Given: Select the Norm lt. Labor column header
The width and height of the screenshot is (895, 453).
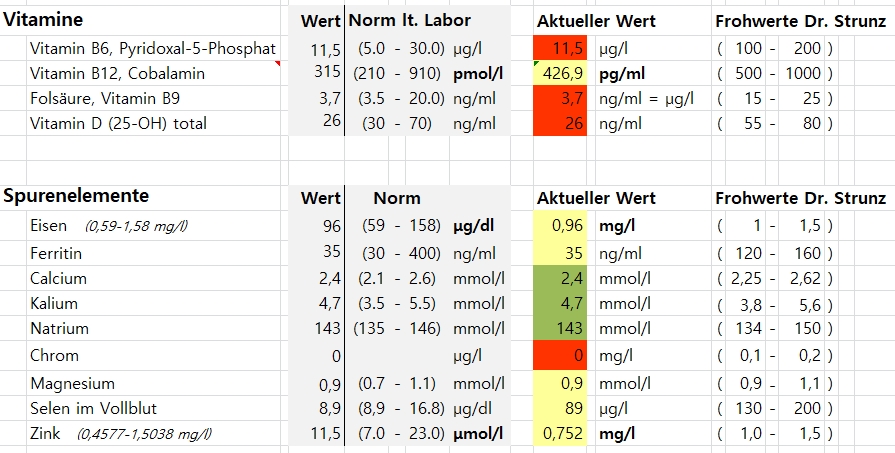Looking at the screenshot, I should 409,20.
